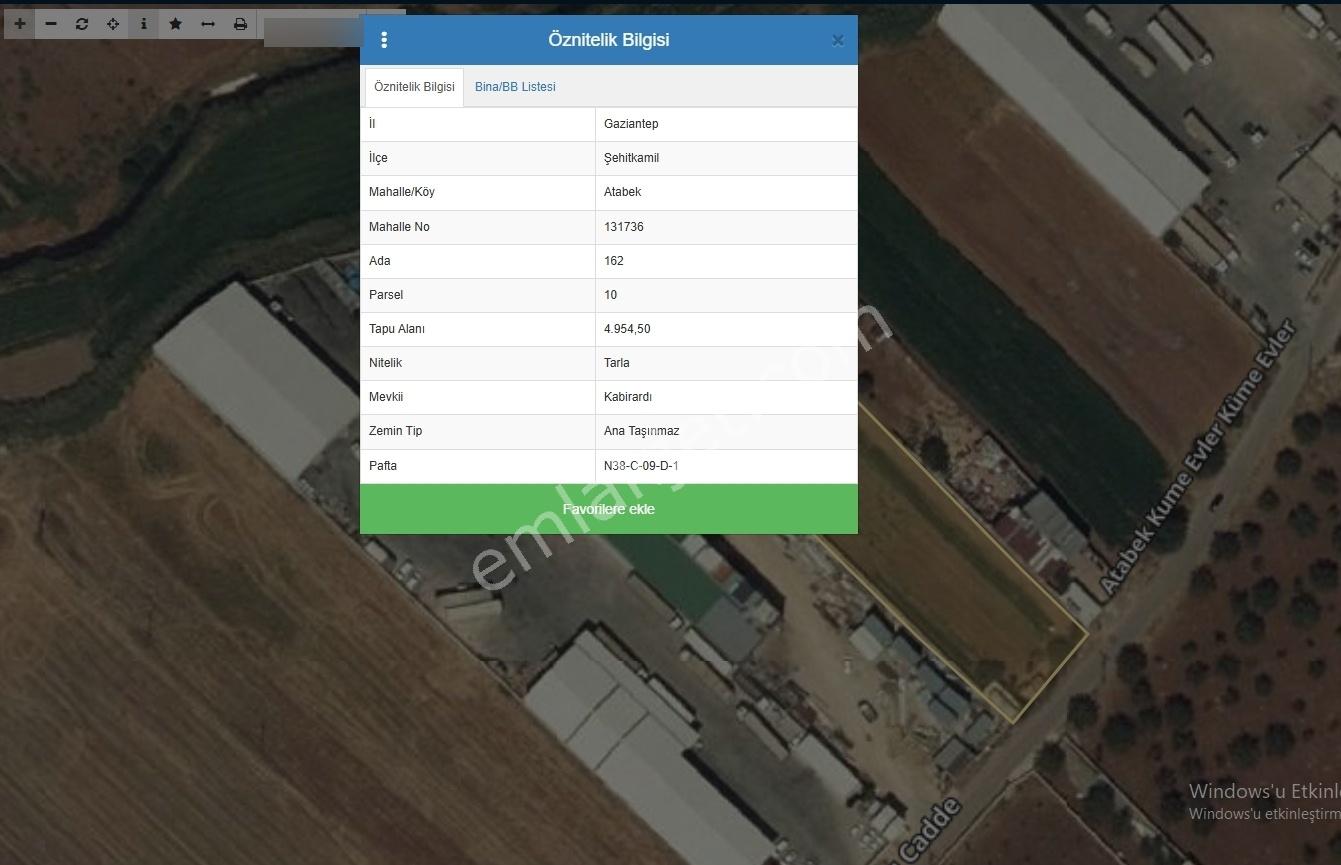Zoom in with the plus icon
The height and width of the screenshot is (865, 1341).
click(x=20, y=24)
